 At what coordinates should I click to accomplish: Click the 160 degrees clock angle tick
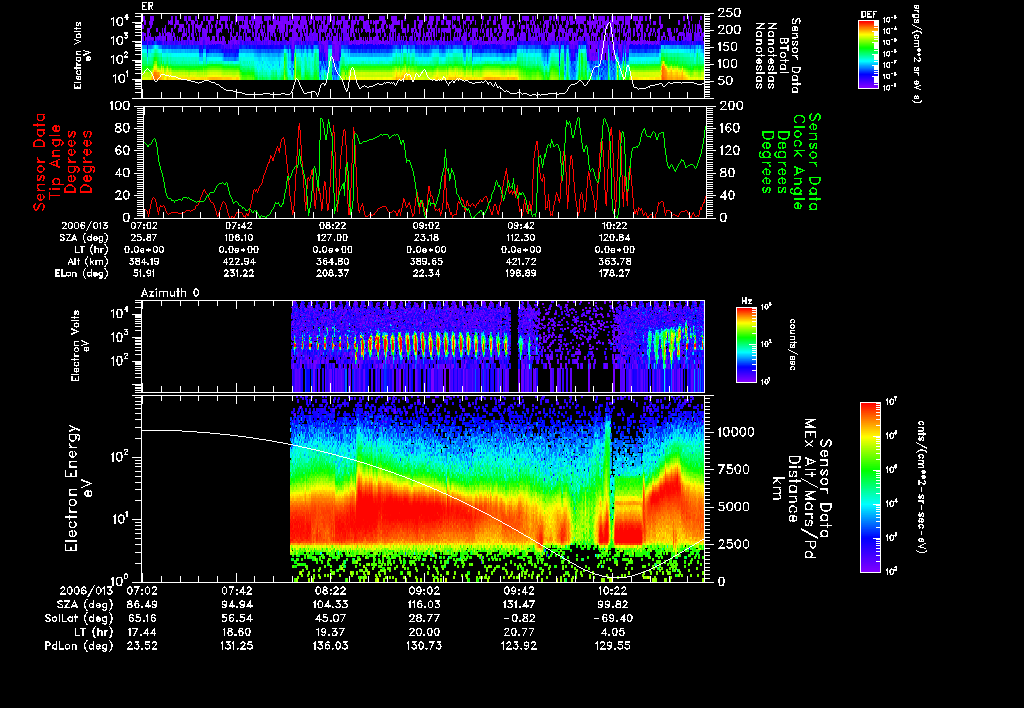pyautogui.click(x=729, y=128)
